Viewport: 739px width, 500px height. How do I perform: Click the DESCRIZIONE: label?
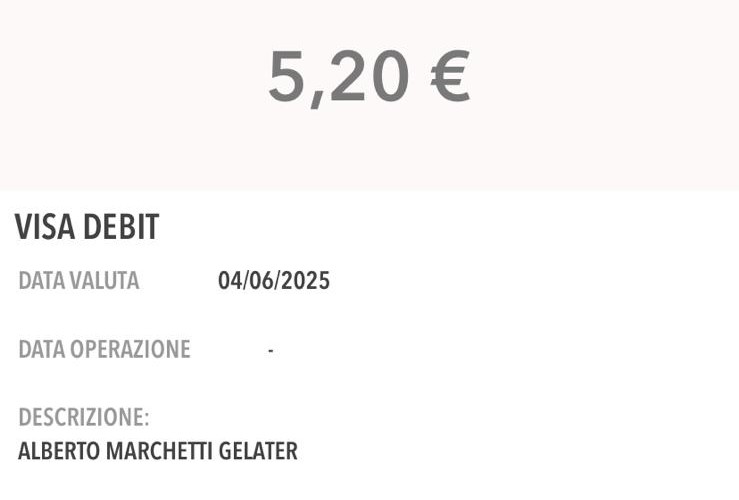[83, 417]
